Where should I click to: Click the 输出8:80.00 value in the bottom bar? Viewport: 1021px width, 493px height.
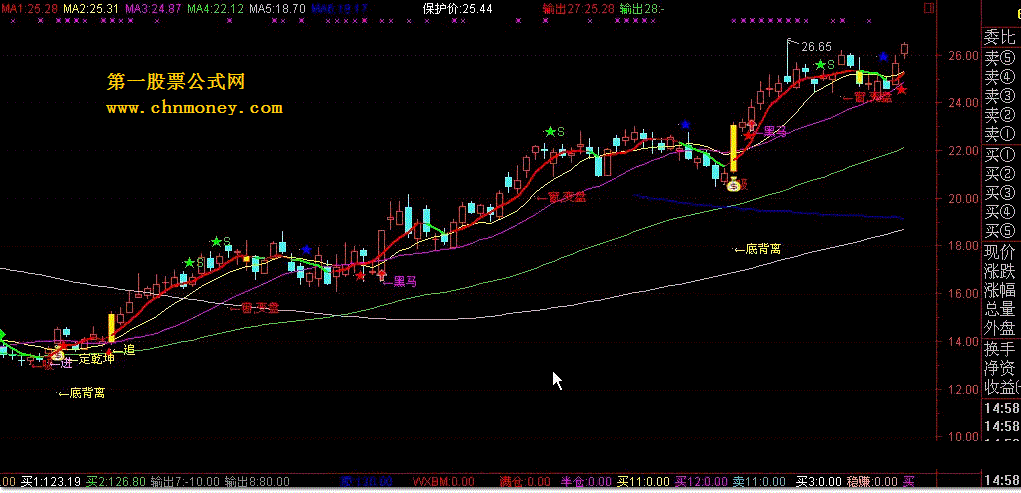[x=257, y=482]
